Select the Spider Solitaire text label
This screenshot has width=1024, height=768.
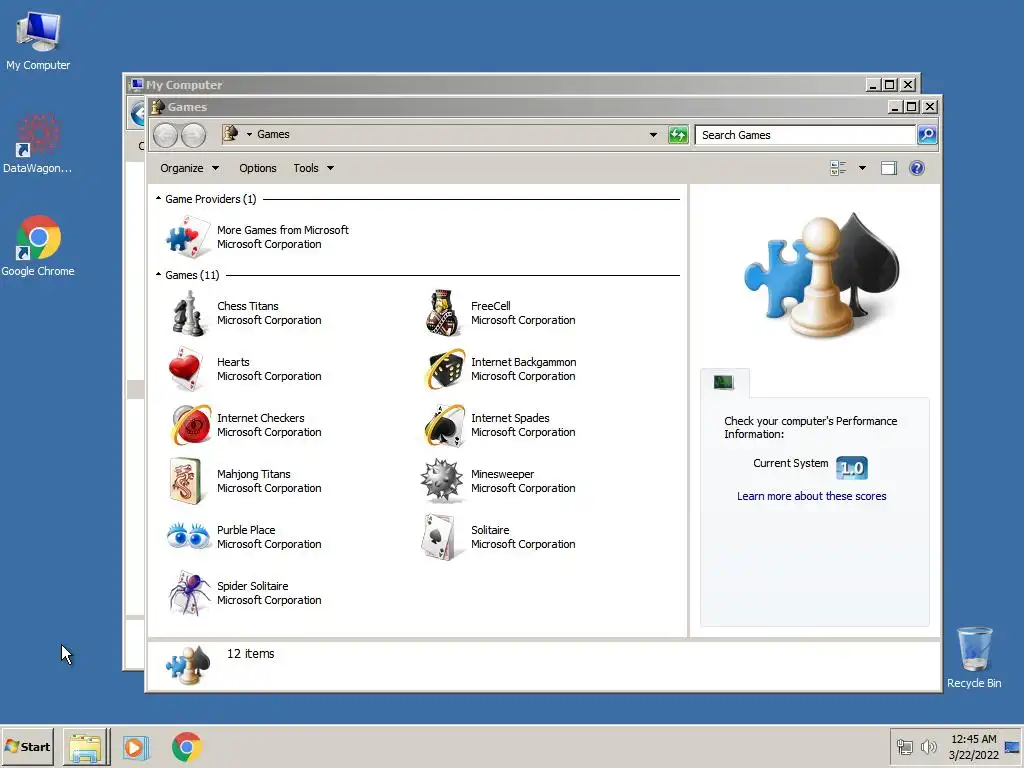[x=253, y=586]
